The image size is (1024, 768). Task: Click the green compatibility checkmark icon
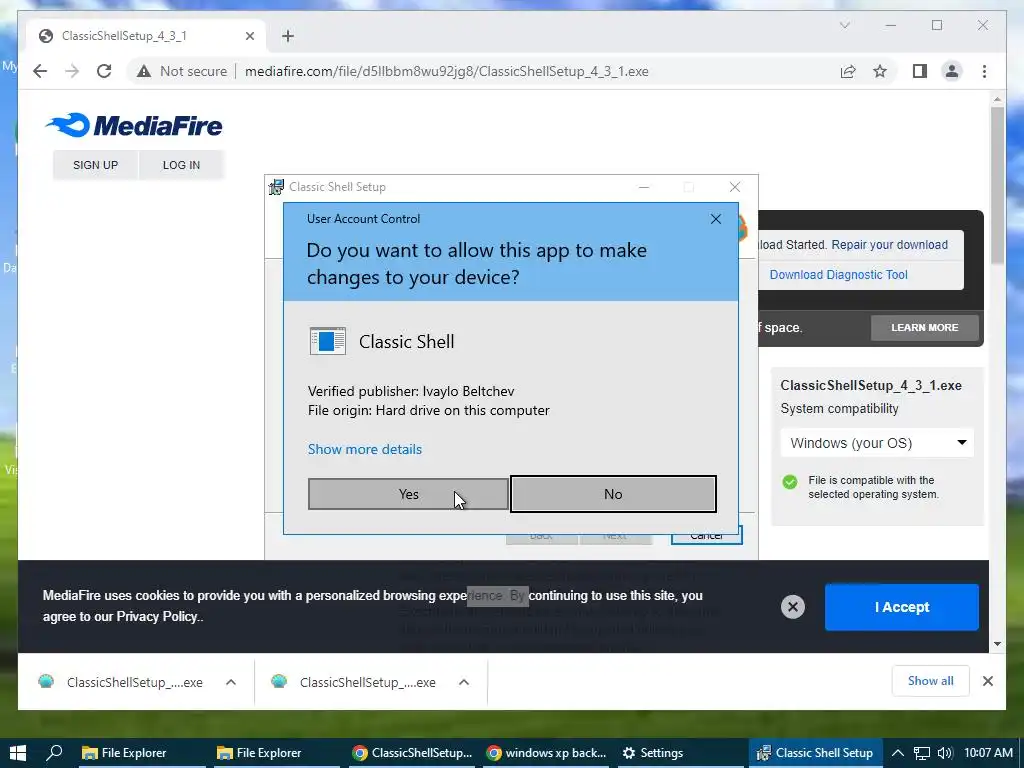pyautogui.click(x=790, y=482)
